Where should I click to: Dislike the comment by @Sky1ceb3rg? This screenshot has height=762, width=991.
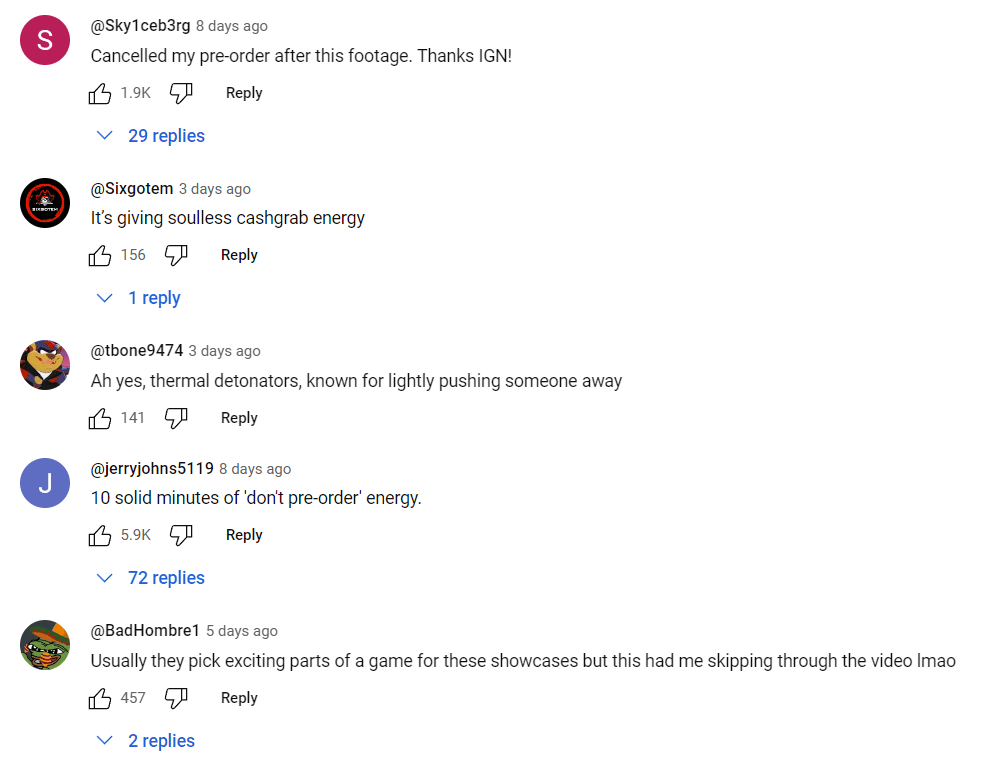coord(181,94)
